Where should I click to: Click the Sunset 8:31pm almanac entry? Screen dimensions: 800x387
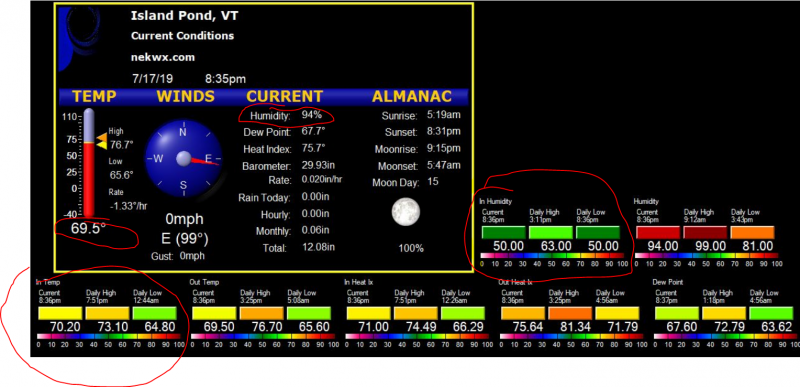[x=422, y=132]
